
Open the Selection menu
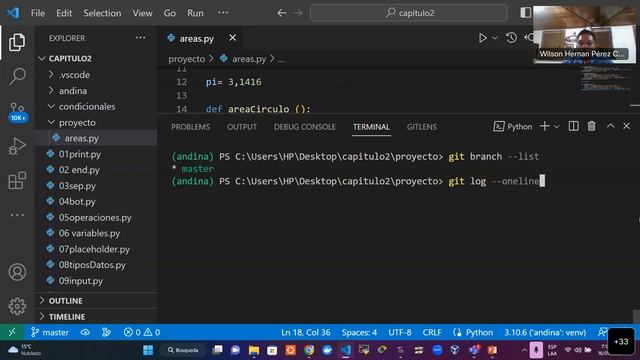[102, 13]
